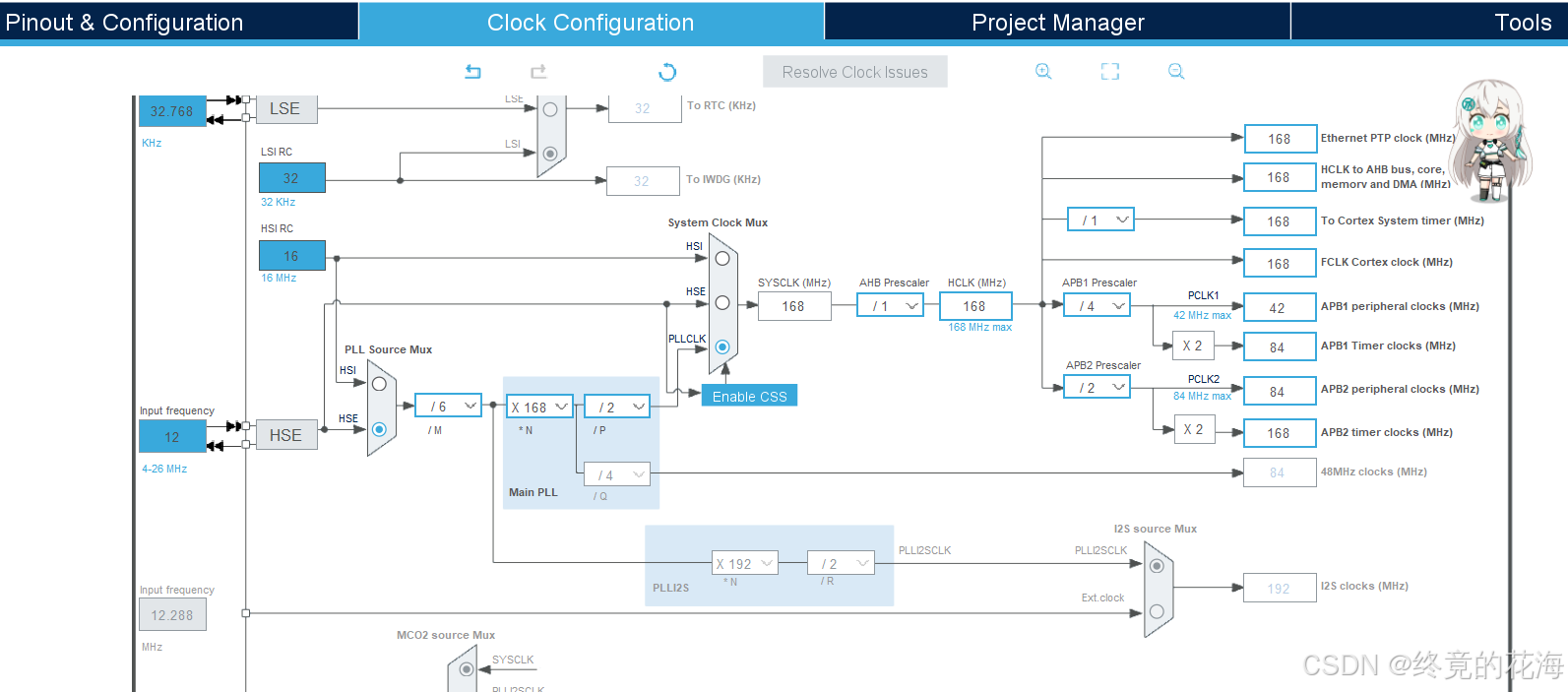Select PLLI2SCLK in I2S source Mux

click(x=1157, y=565)
